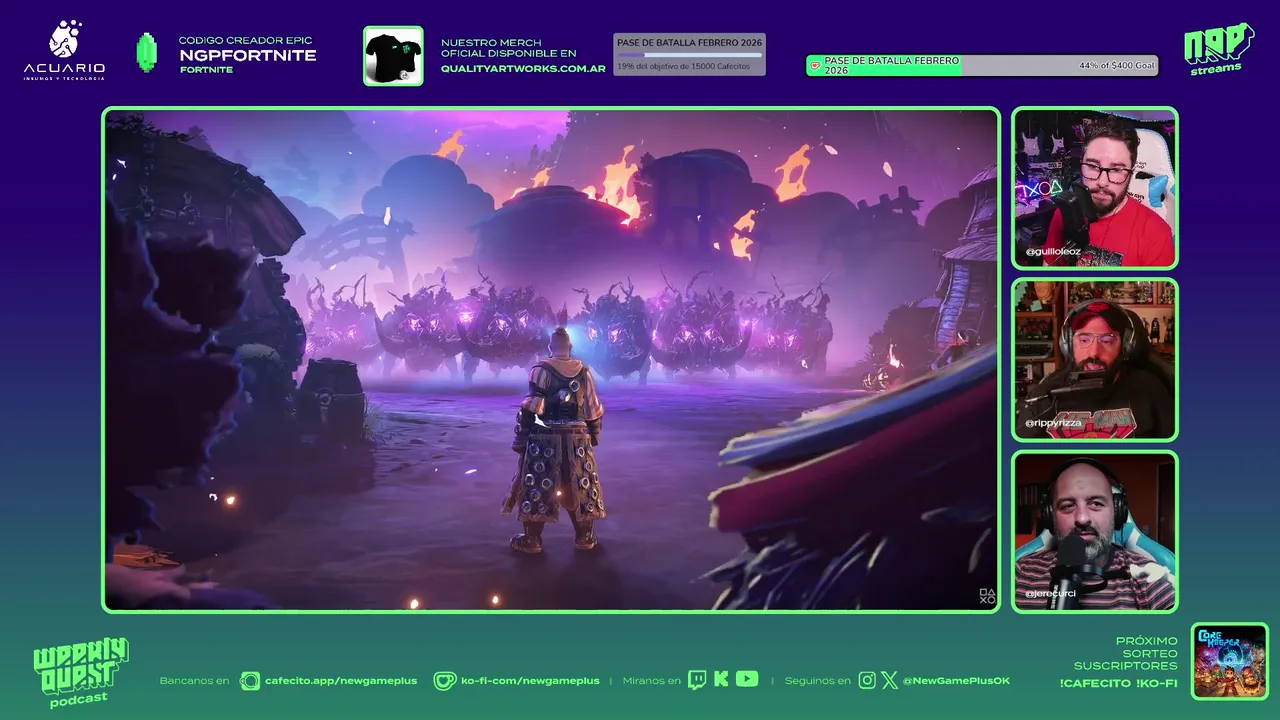
Task: Visit the QUALITYARTWORKS.COM.AR link
Action: (523, 69)
